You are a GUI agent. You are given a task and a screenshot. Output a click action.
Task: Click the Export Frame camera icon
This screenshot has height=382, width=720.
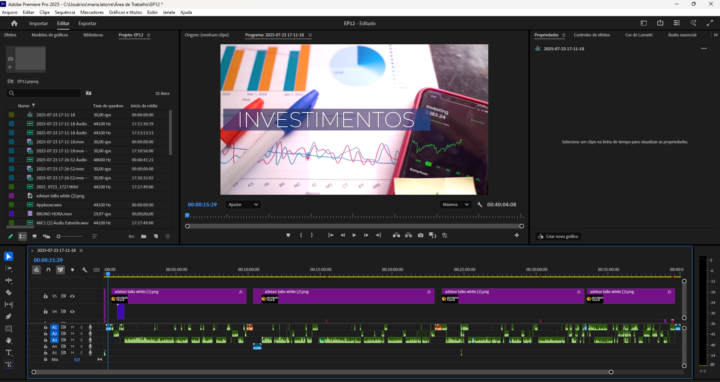(x=420, y=235)
